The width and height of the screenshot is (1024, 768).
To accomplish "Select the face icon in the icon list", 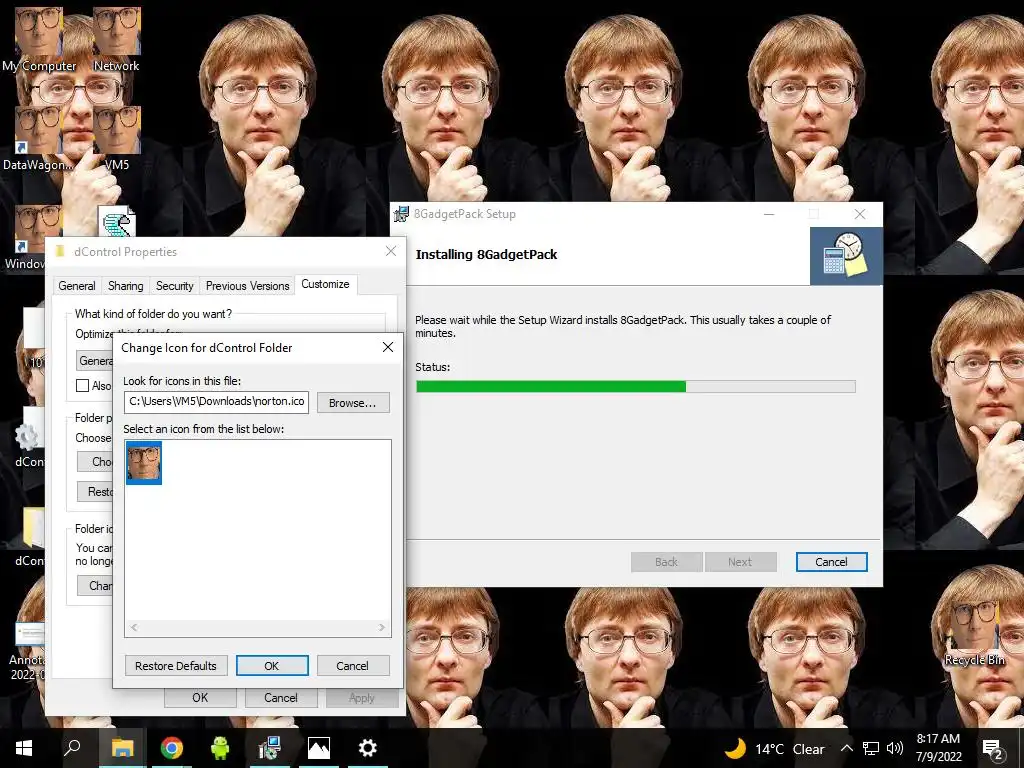I will pyautogui.click(x=144, y=463).
